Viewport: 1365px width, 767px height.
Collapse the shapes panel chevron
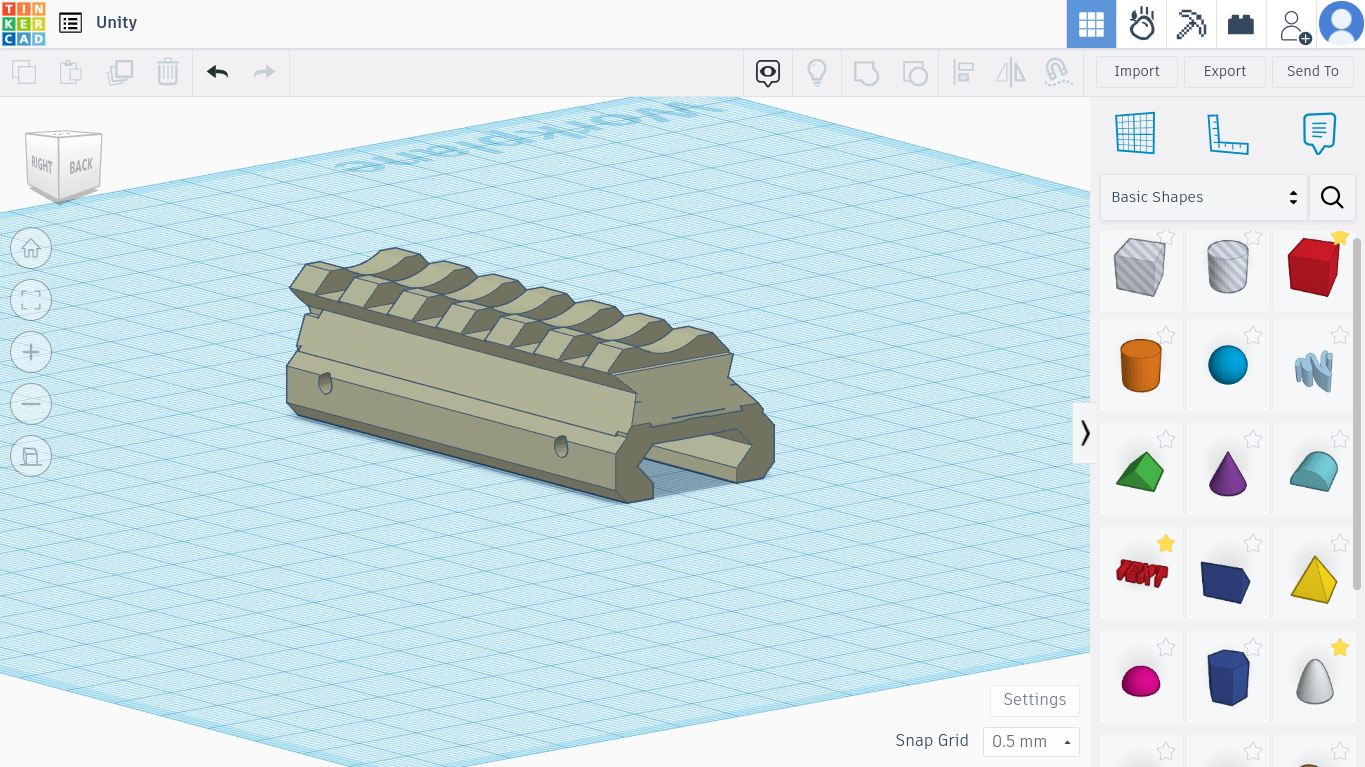1085,432
